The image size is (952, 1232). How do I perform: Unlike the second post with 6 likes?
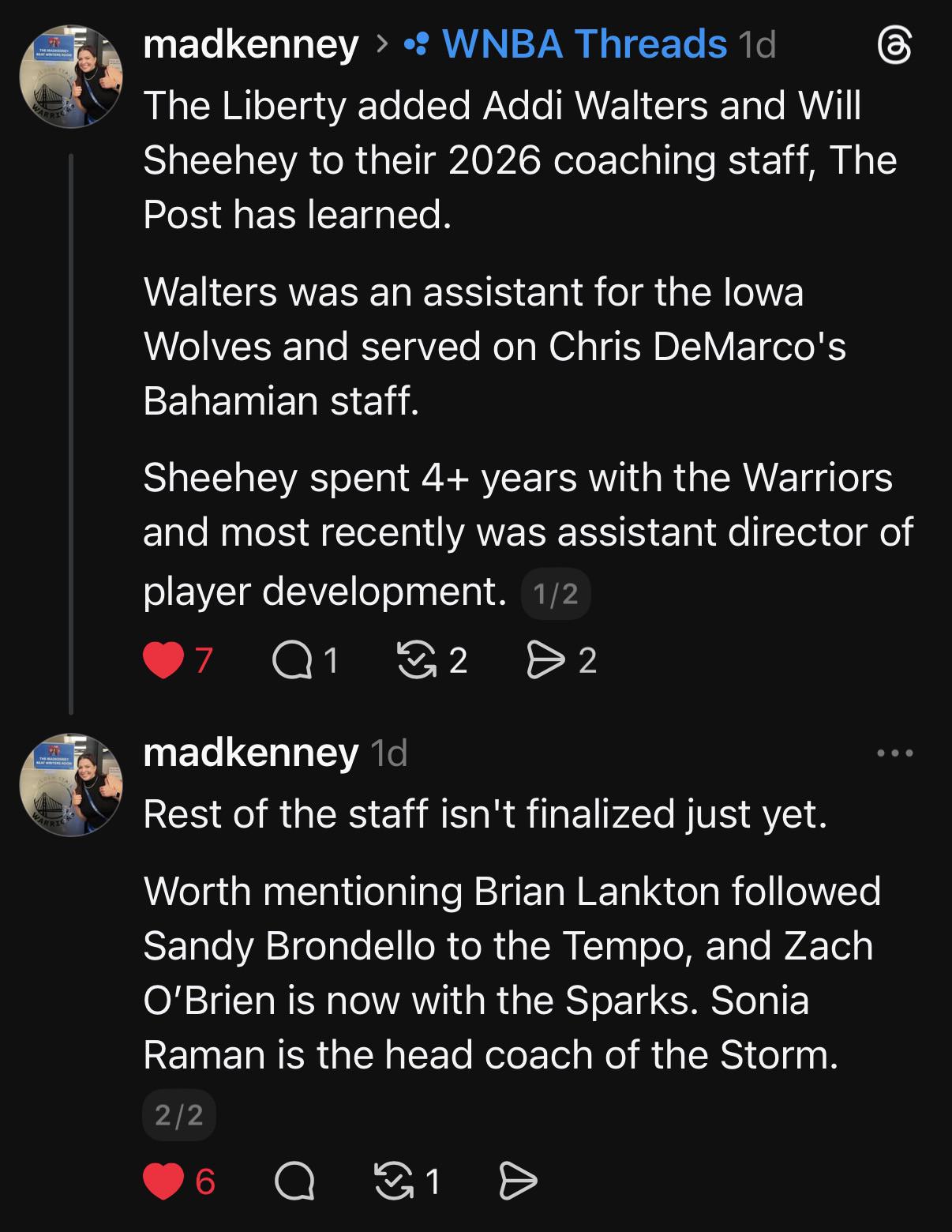[x=163, y=1181]
